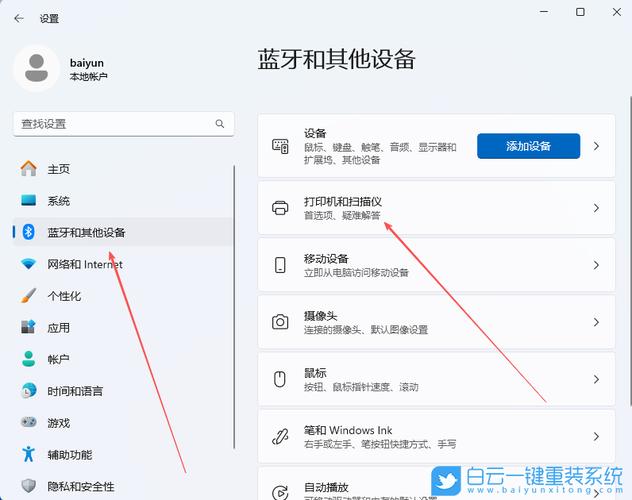Click the 设备 card title
This screenshot has width=632, height=500.
(x=315, y=133)
